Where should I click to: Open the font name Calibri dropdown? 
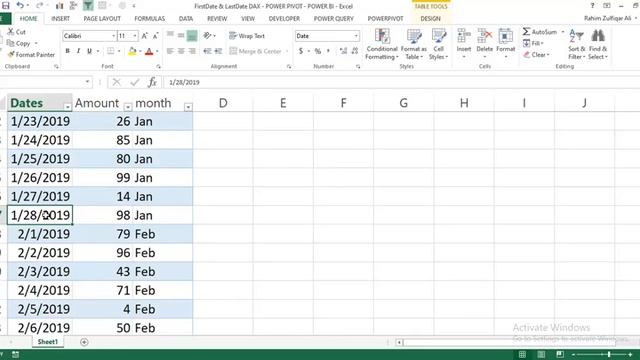point(113,36)
